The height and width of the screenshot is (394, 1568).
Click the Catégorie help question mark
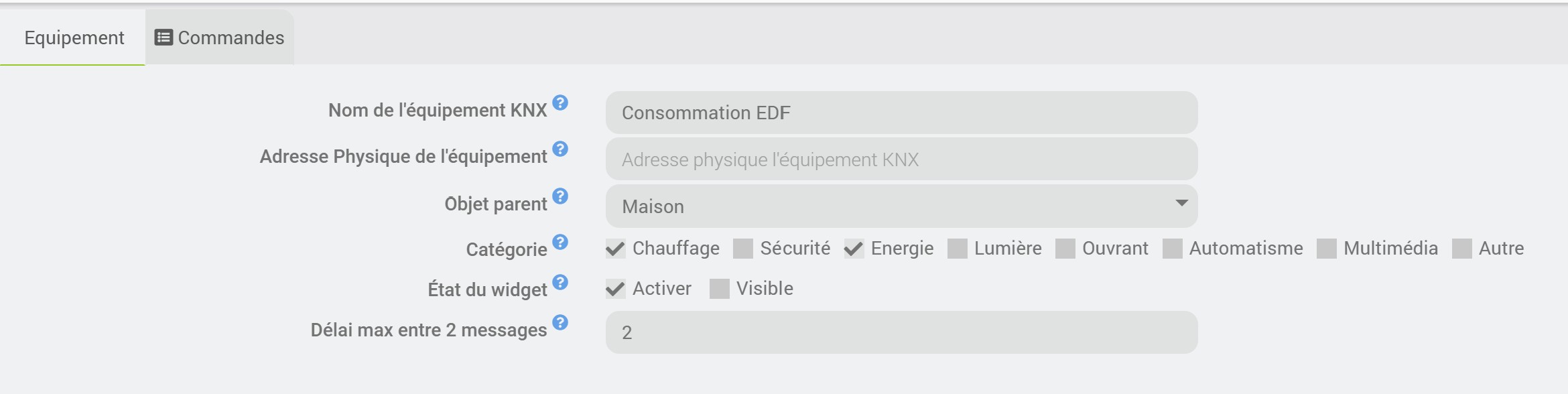(x=560, y=242)
